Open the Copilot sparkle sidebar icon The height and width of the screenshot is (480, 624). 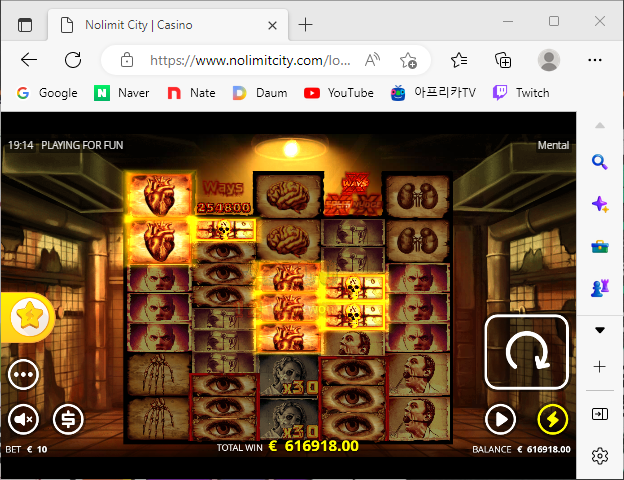tap(599, 204)
